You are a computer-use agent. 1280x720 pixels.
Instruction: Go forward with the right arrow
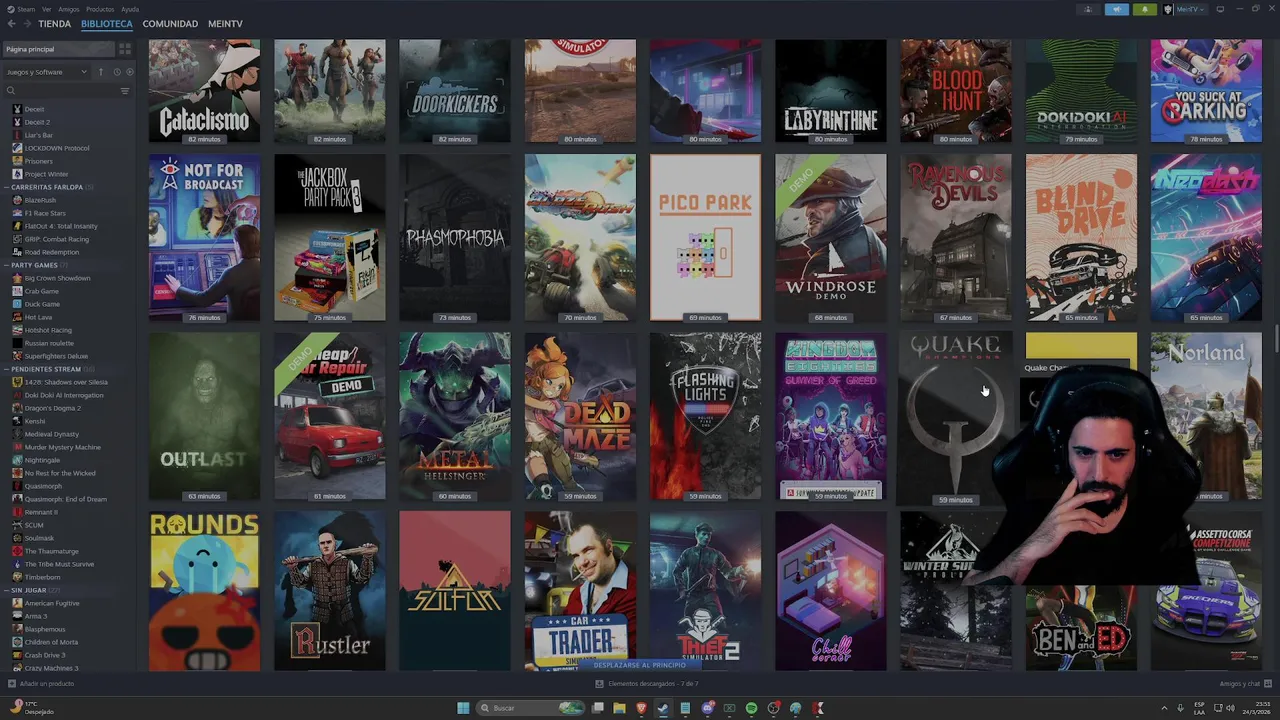(27, 24)
